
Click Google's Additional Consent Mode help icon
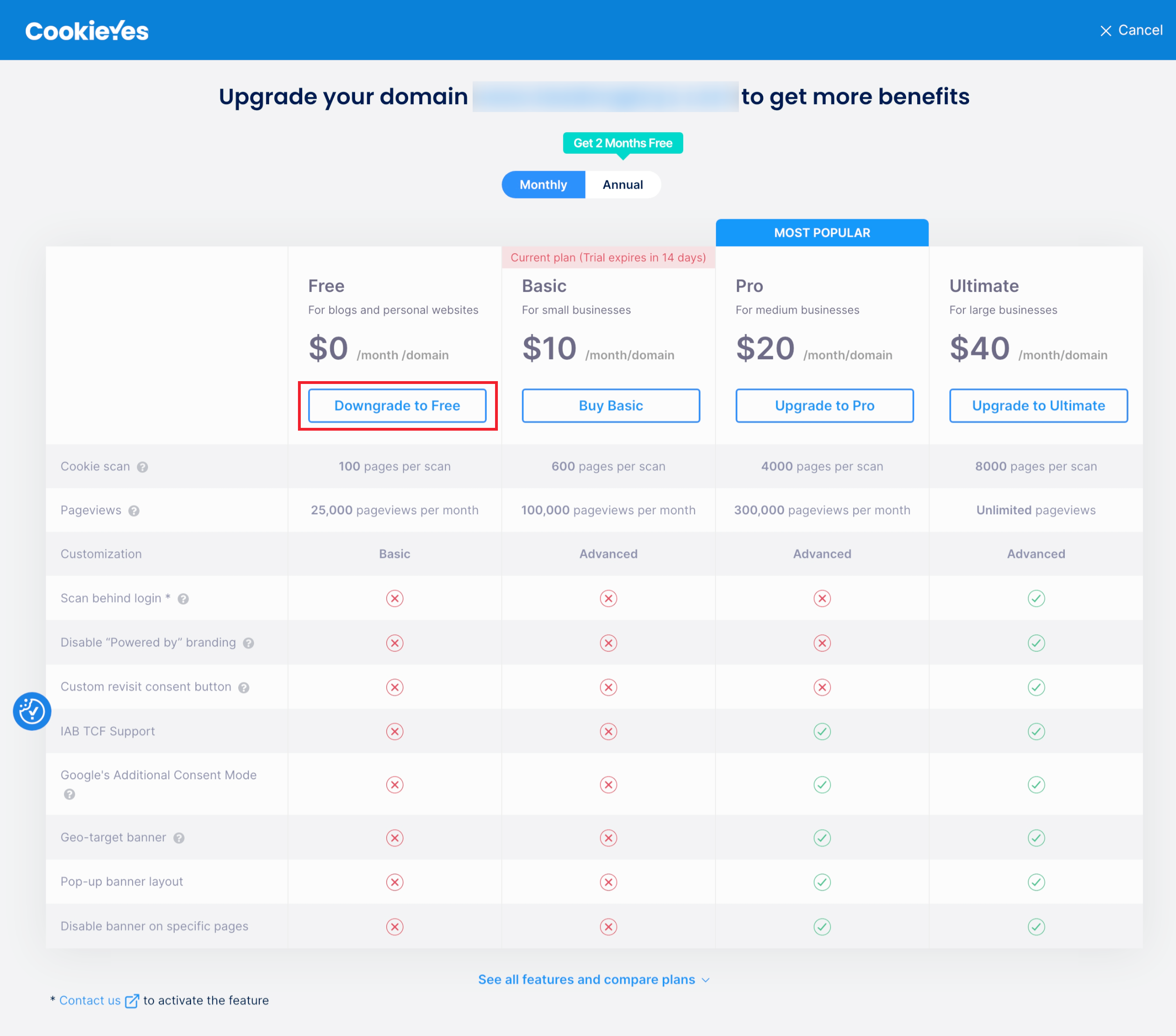(70, 794)
